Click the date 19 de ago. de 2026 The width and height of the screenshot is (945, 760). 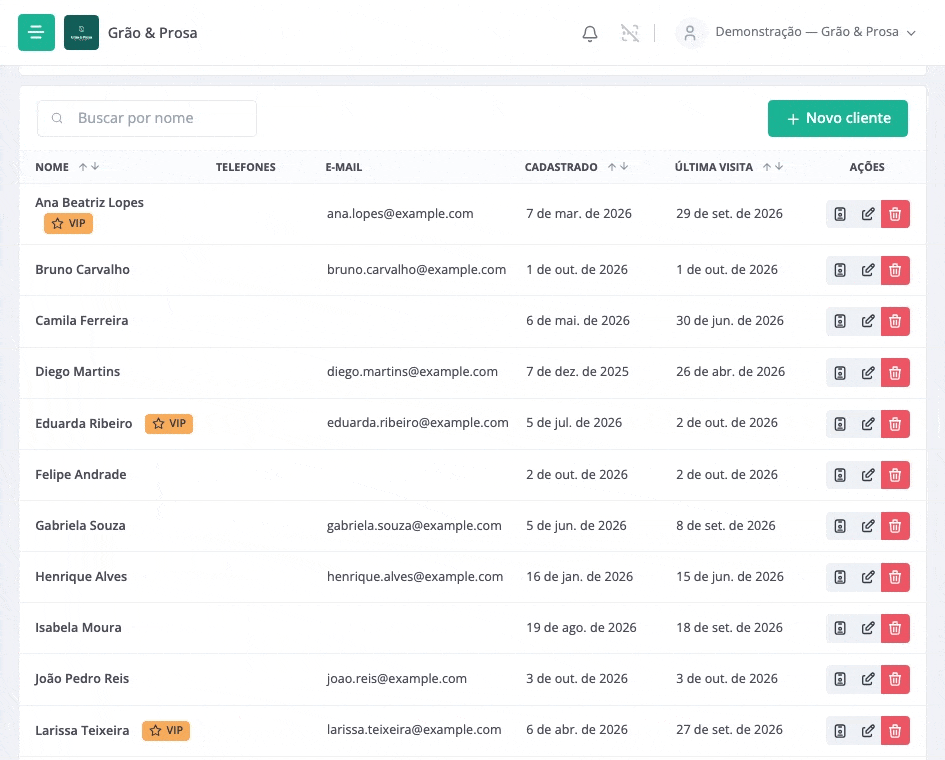(x=581, y=627)
